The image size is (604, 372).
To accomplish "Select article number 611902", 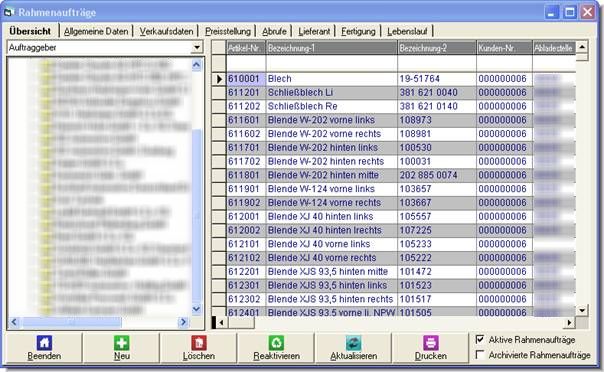I will 246,203.
